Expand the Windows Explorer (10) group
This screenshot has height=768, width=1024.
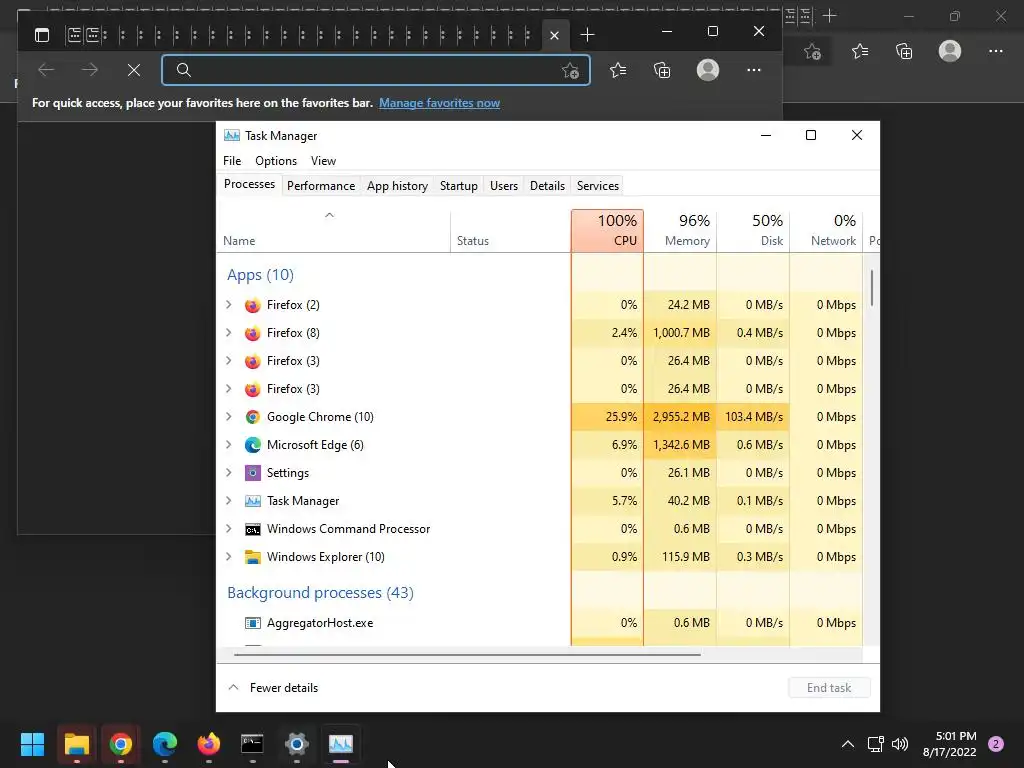click(x=229, y=556)
